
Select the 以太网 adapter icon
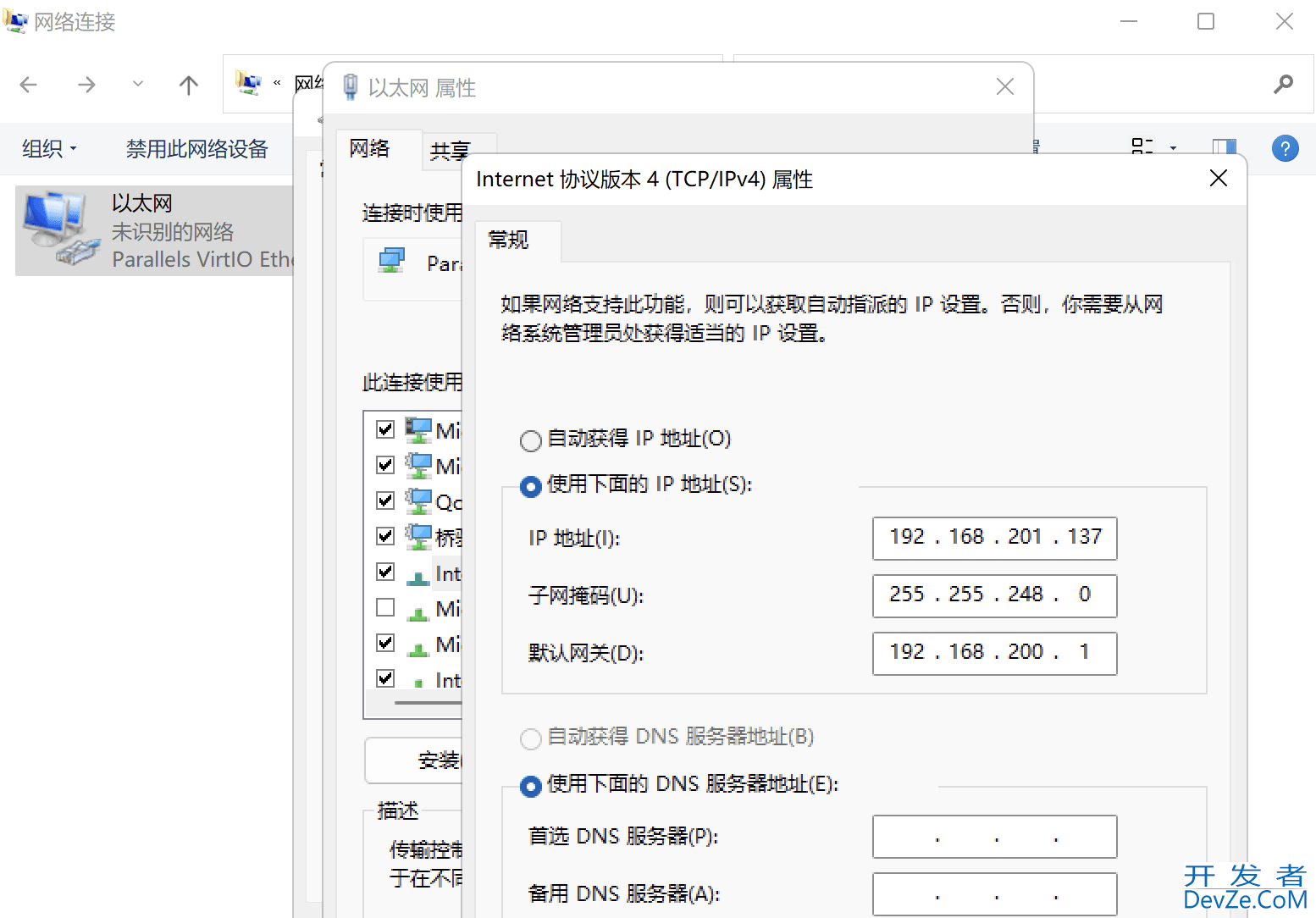(61, 229)
